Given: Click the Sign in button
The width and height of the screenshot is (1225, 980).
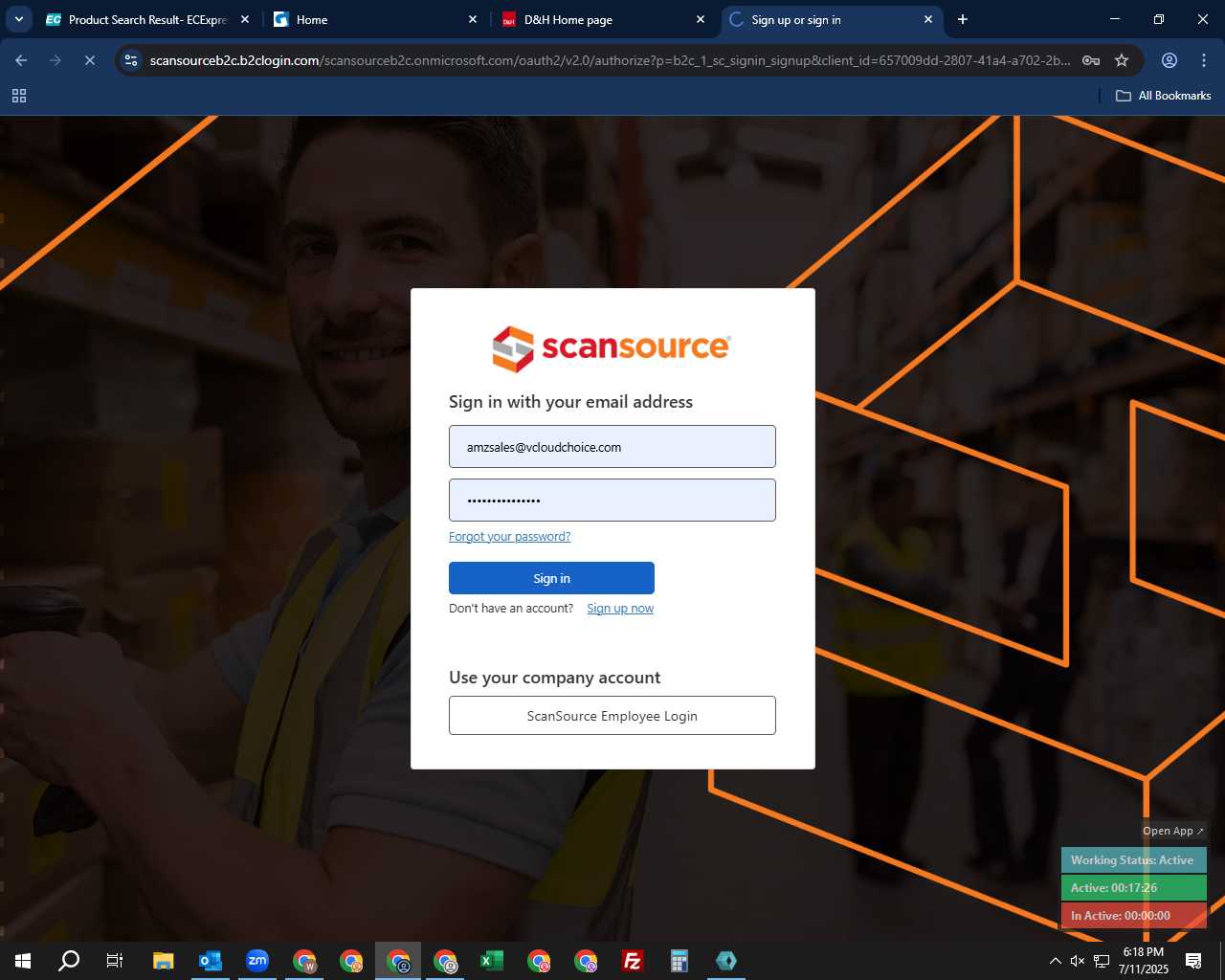Looking at the screenshot, I should (x=551, y=578).
